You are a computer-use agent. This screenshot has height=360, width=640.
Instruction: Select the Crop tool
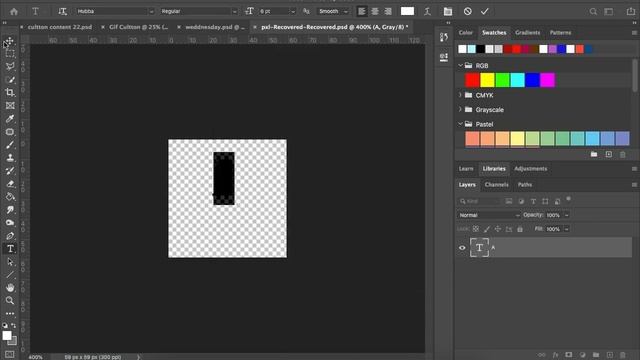pyautogui.click(x=10, y=93)
